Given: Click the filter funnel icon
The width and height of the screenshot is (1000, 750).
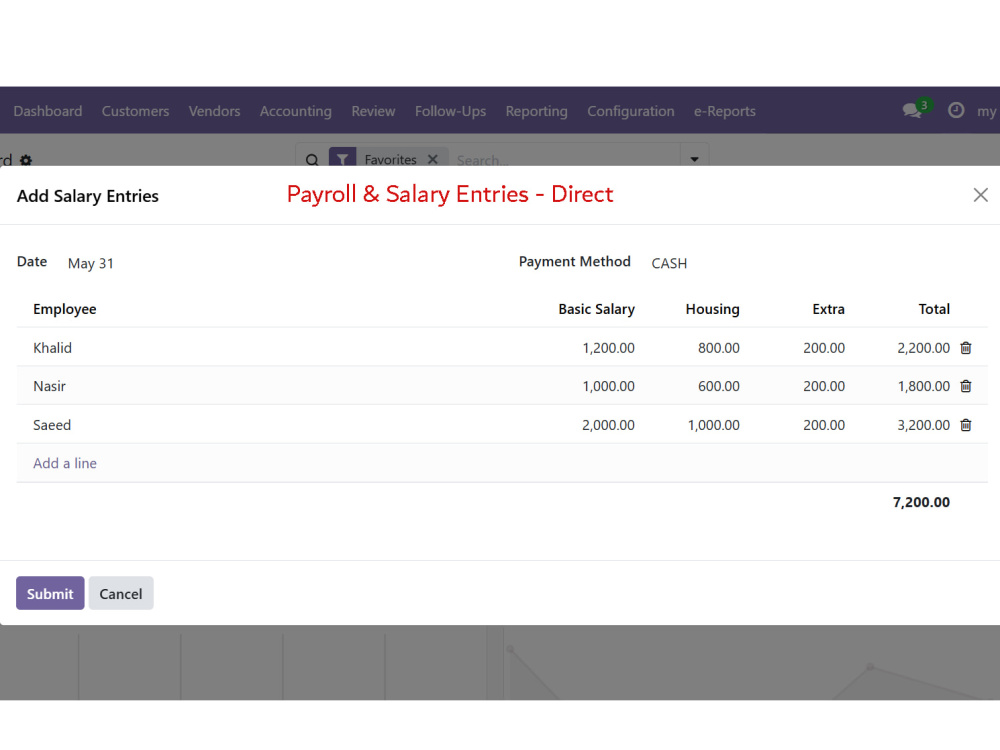Looking at the screenshot, I should (342, 158).
